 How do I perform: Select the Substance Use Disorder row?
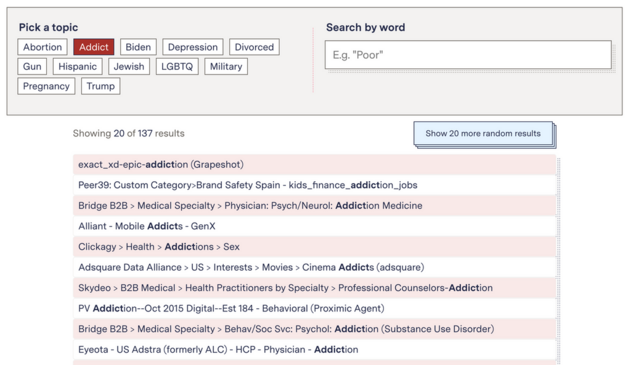pyautogui.click(x=314, y=329)
